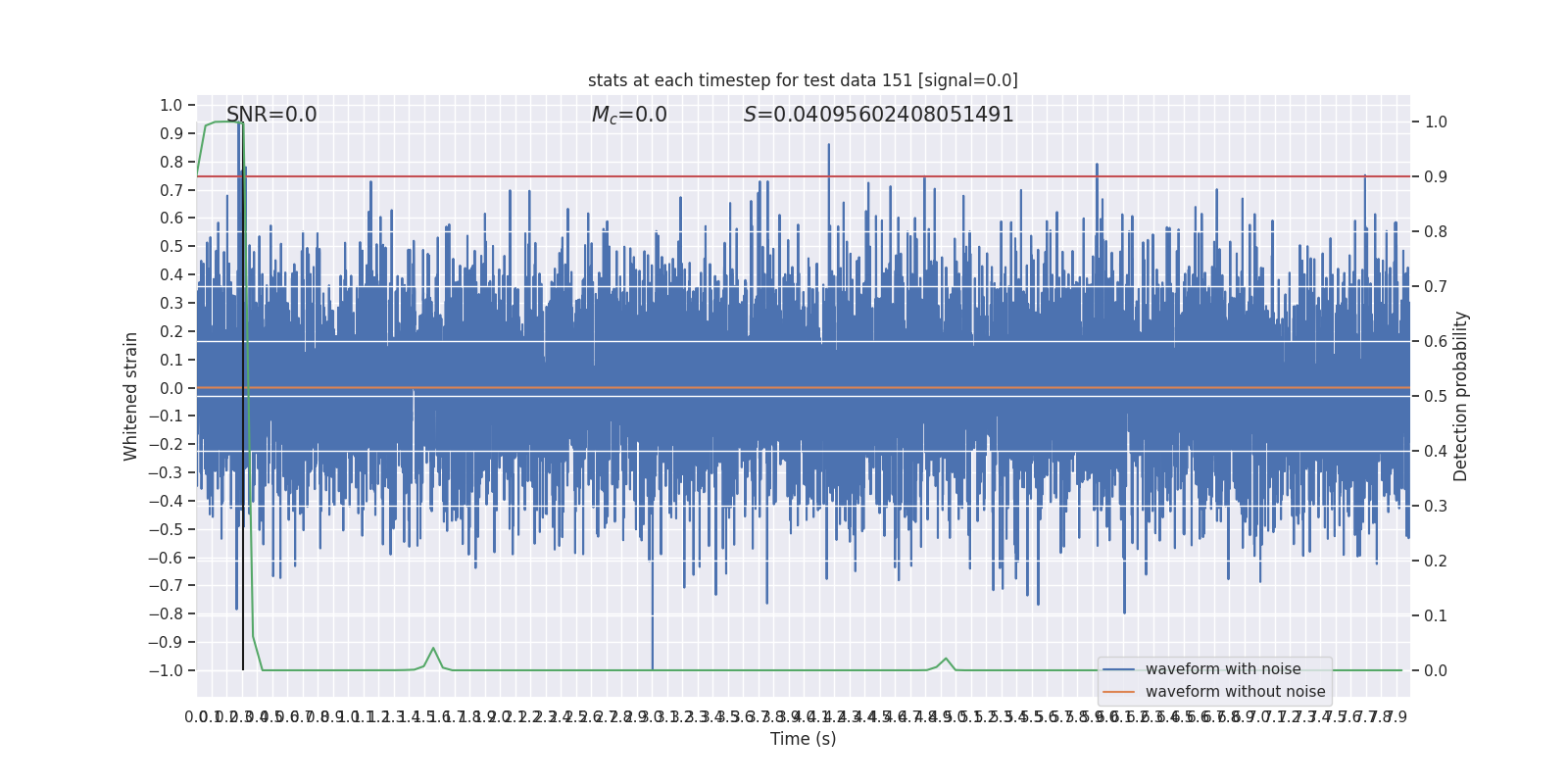
Task: Click tick label 0.4 on the Whitened strain axis
Action: coord(171,274)
